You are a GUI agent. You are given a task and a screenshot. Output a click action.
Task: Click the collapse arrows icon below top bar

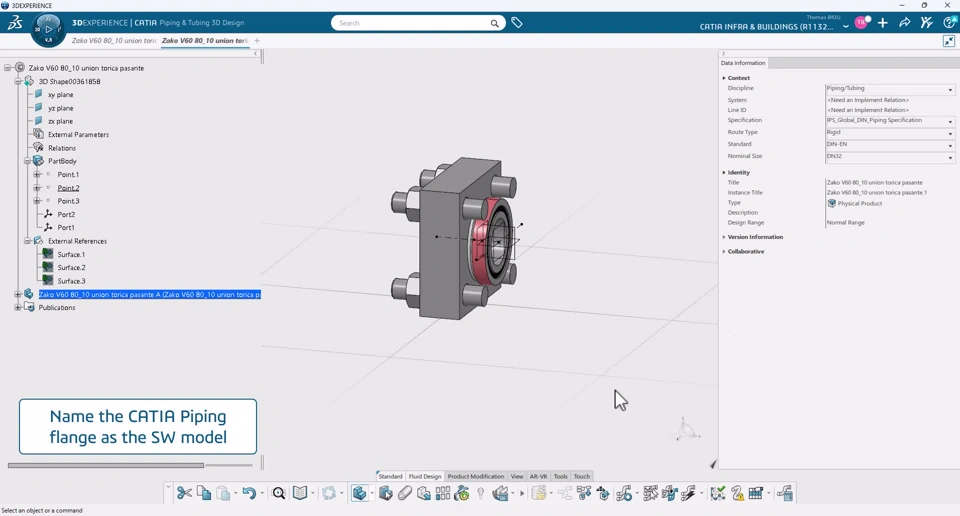coord(948,41)
